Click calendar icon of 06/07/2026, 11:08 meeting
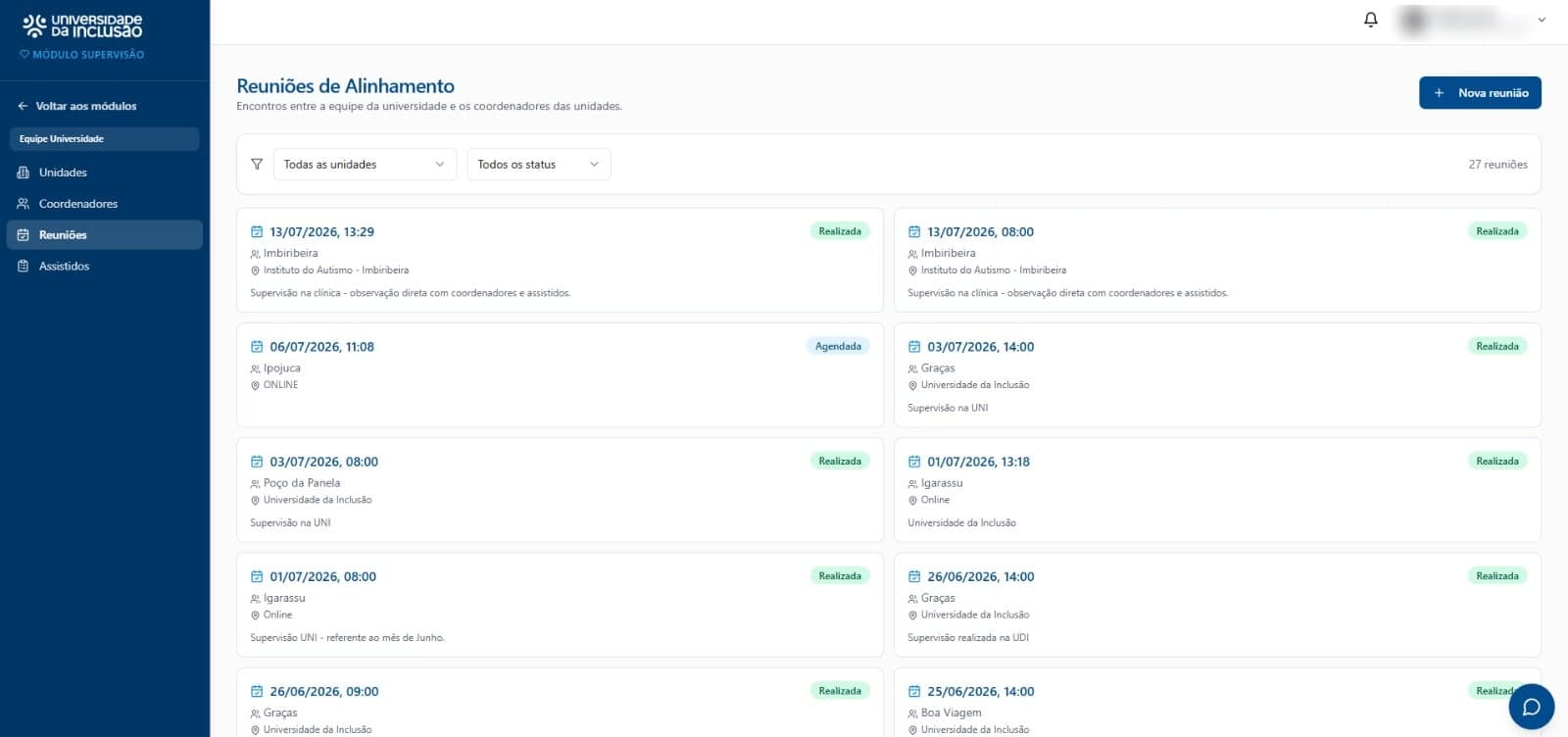The image size is (1568, 737). (x=257, y=347)
